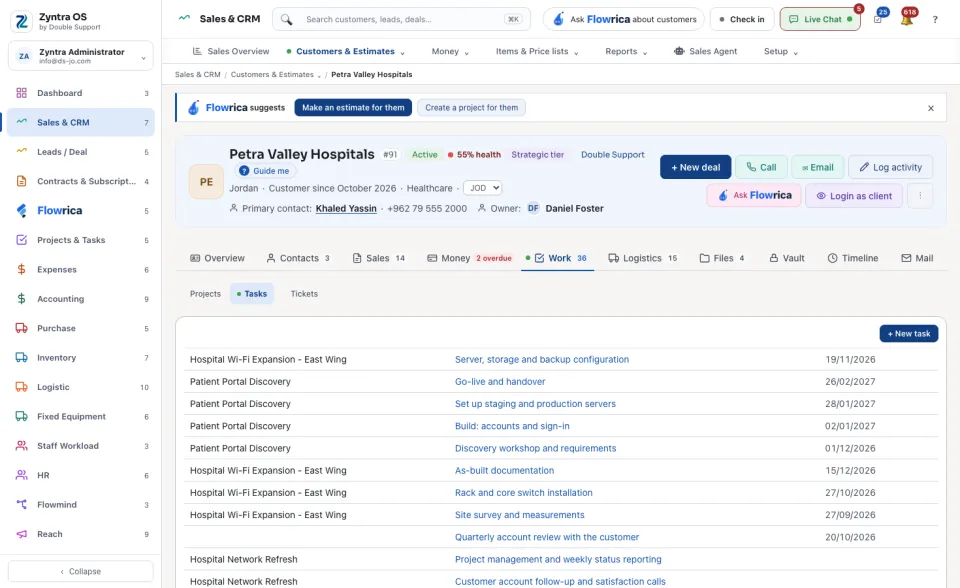Viewport: 960px width, 588px height.
Task: Collapse the sidebar
Action: pos(80,571)
